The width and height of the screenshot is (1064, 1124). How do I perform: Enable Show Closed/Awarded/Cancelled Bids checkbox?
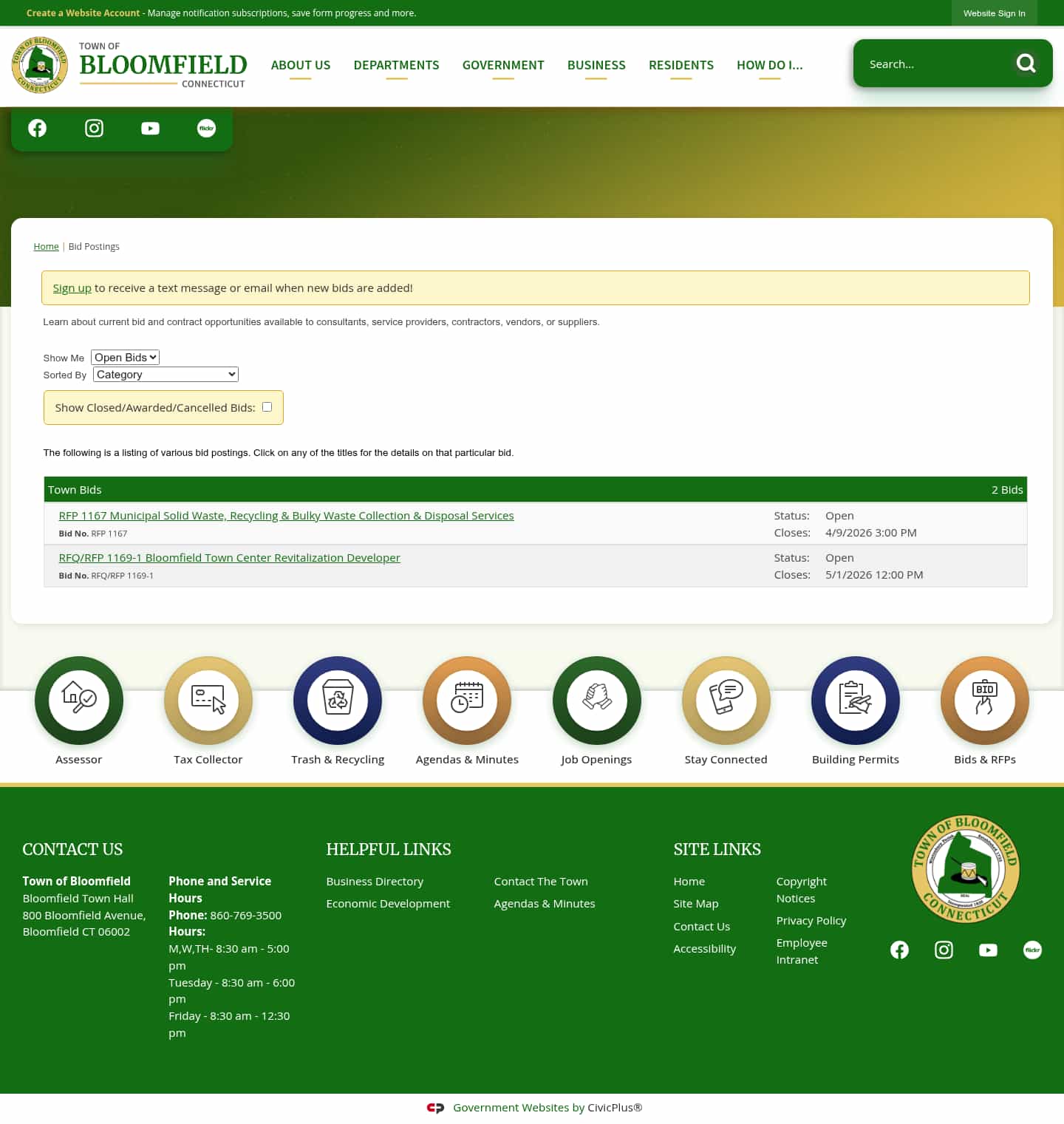[267, 407]
